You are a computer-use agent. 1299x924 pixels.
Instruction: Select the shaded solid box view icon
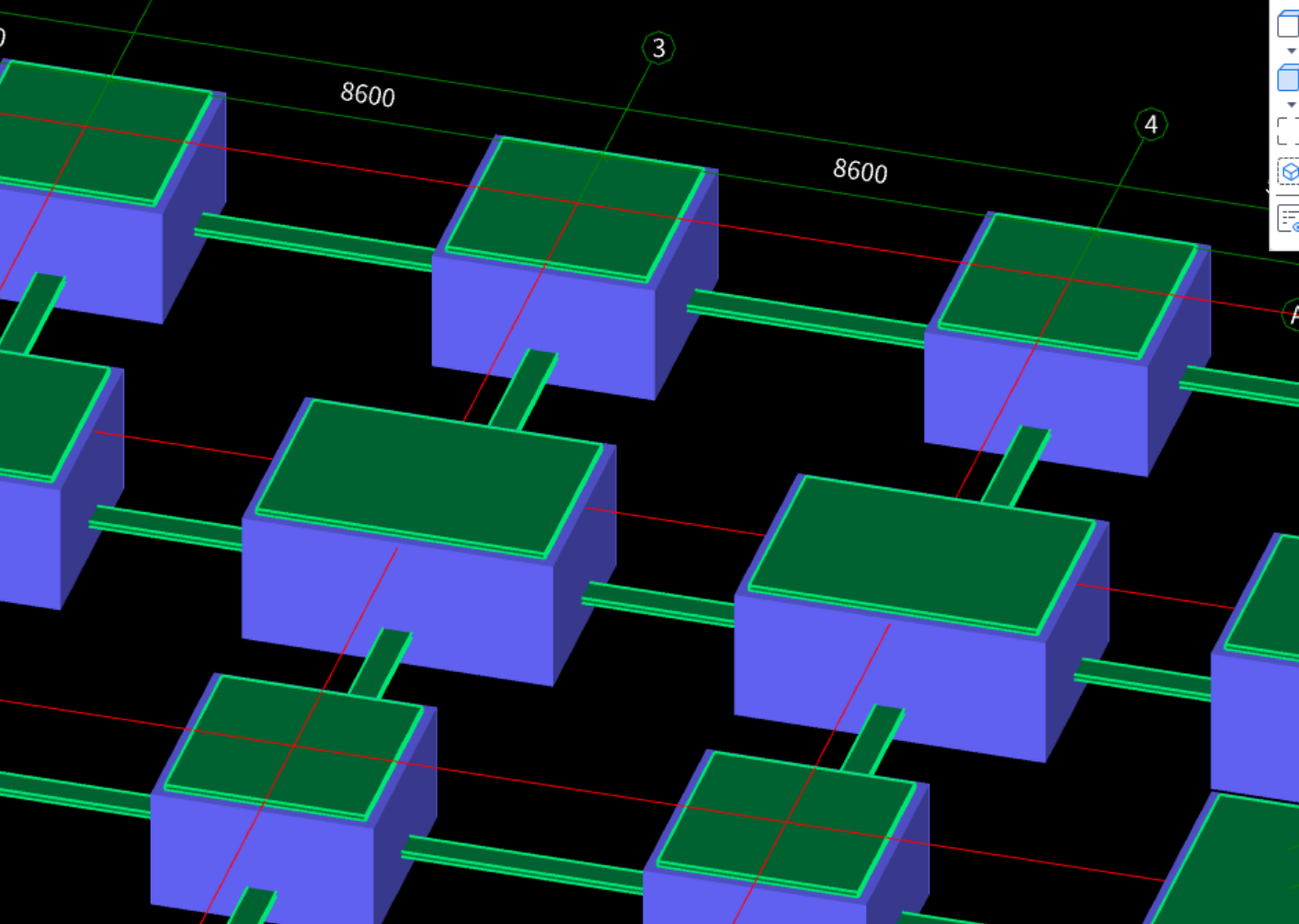pyautogui.click(x=1288, y=78)
